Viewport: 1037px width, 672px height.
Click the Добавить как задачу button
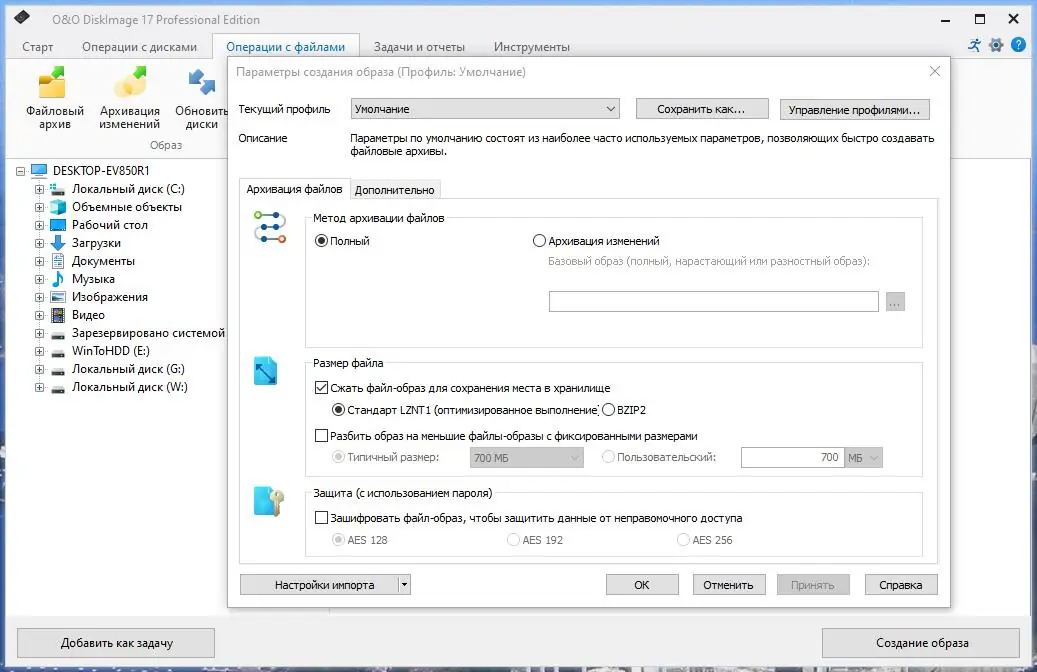click(x=116, y=642)
